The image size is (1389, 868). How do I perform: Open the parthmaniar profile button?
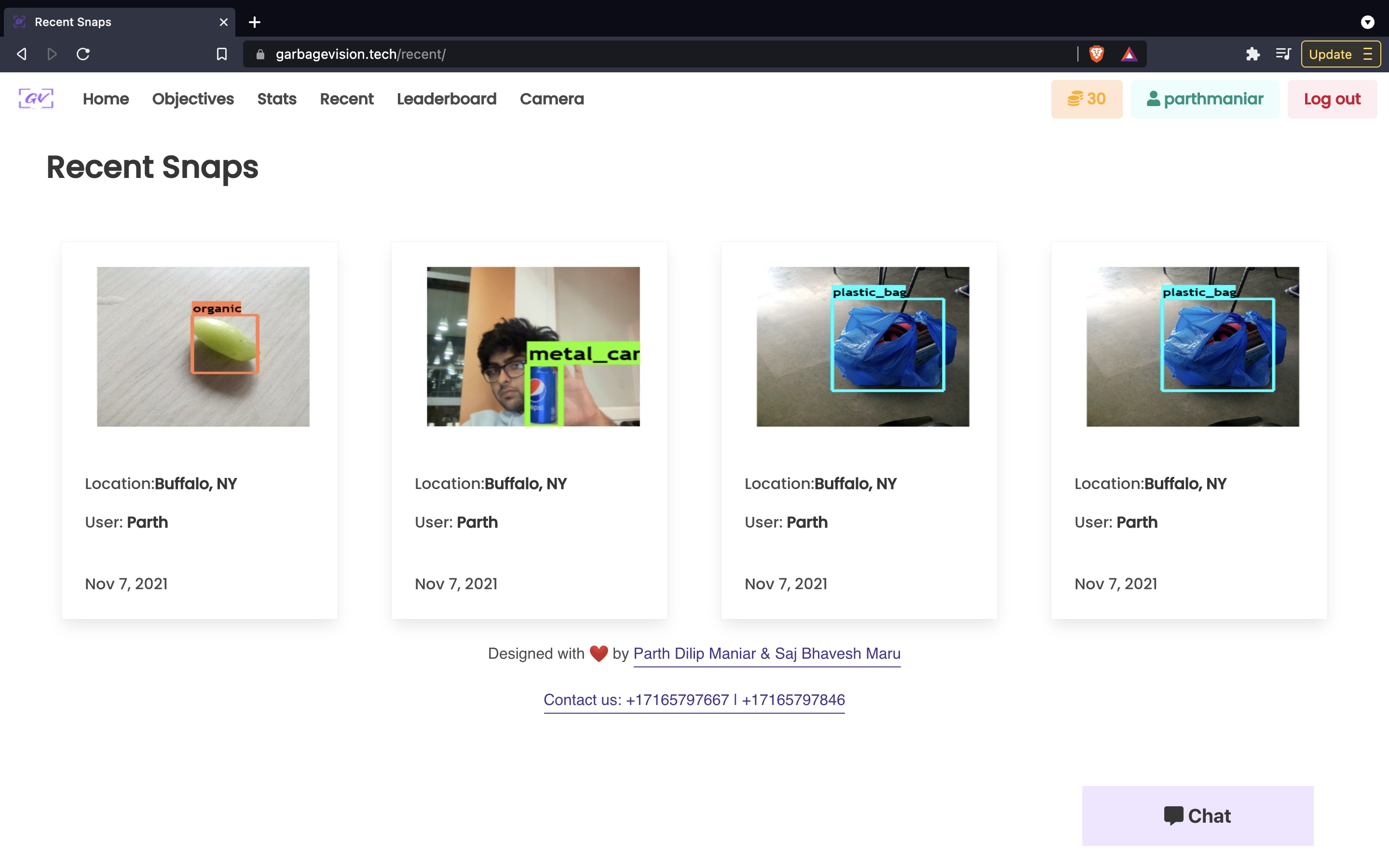tap(1205, 99)
